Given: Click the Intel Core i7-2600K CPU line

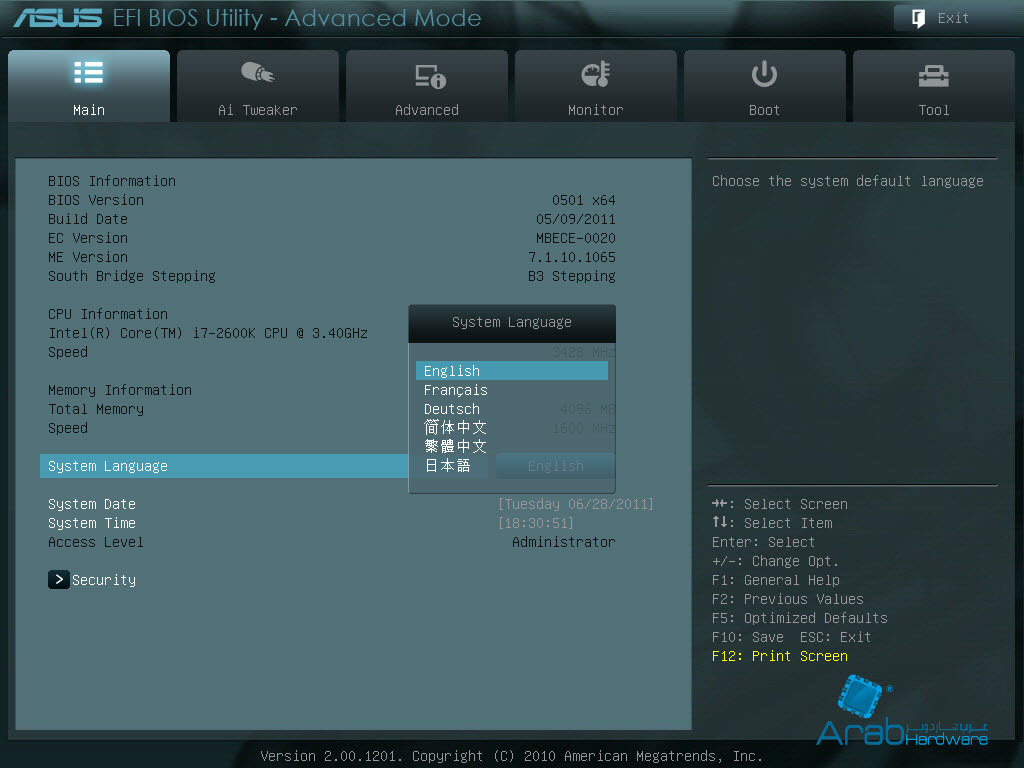Looking at the screenshot, I should pyautogui.click(x=208, y=333).
